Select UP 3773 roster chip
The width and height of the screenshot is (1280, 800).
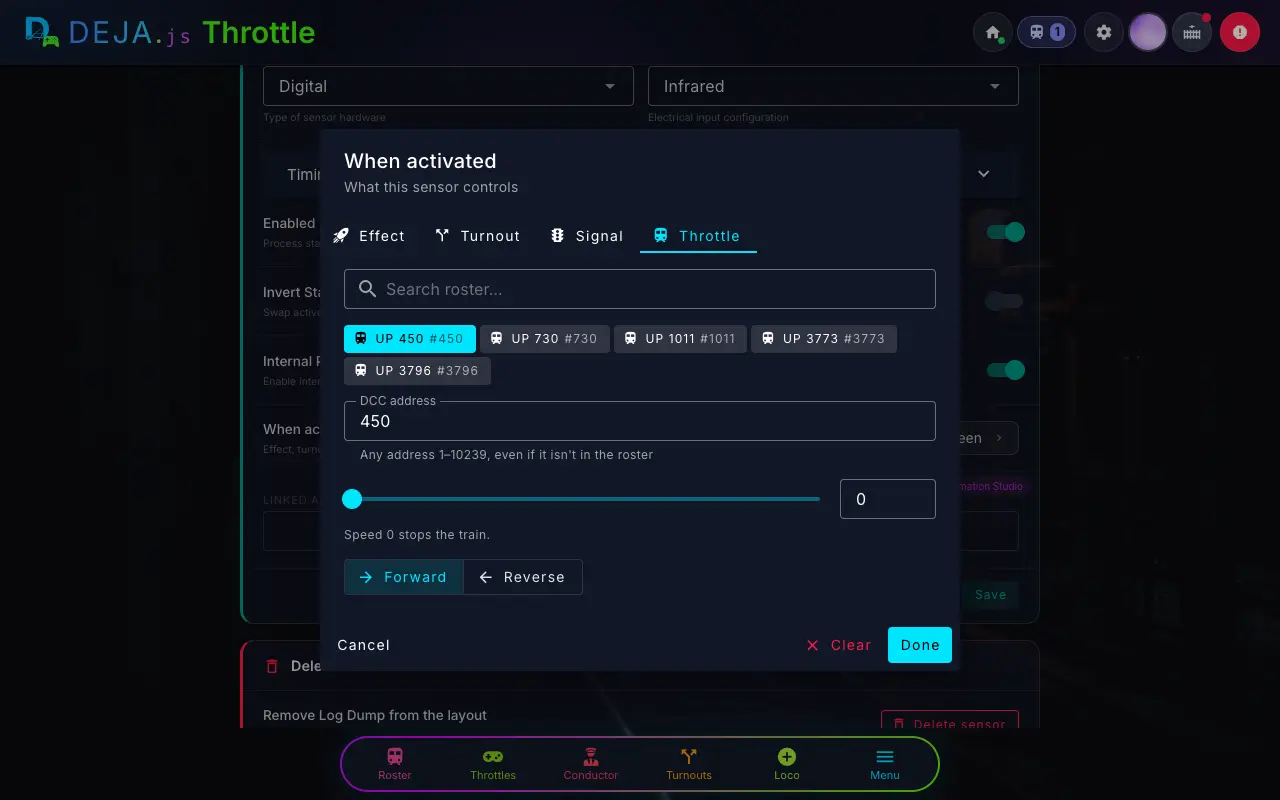(x=824, y=339)
